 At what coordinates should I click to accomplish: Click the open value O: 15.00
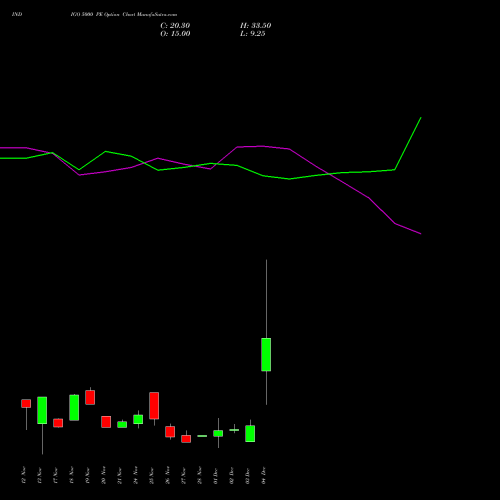(175, 34)
